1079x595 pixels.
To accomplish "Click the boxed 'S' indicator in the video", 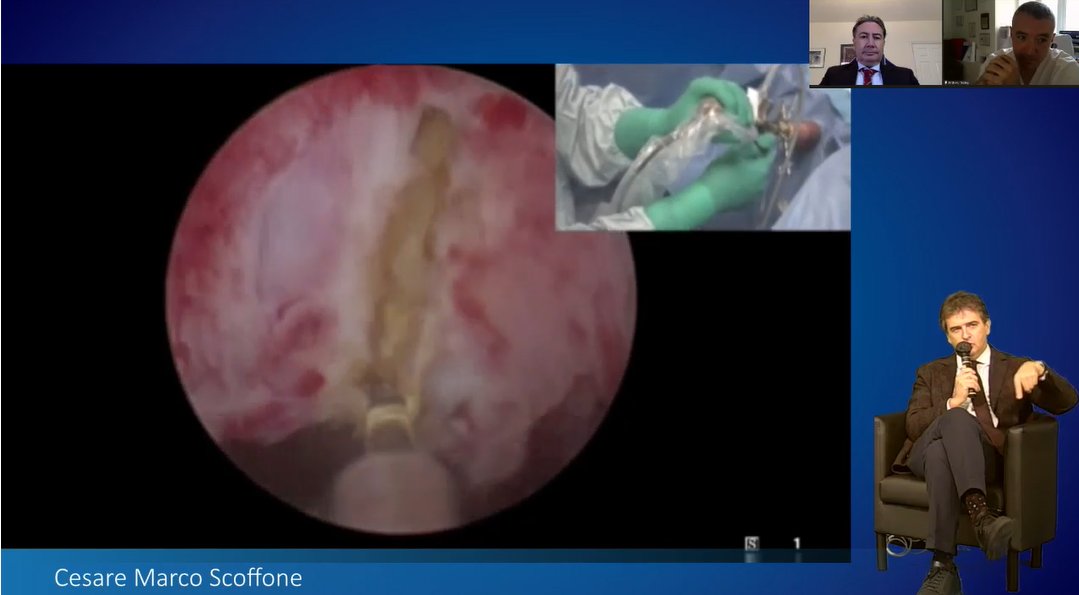I will coord(751,543).
